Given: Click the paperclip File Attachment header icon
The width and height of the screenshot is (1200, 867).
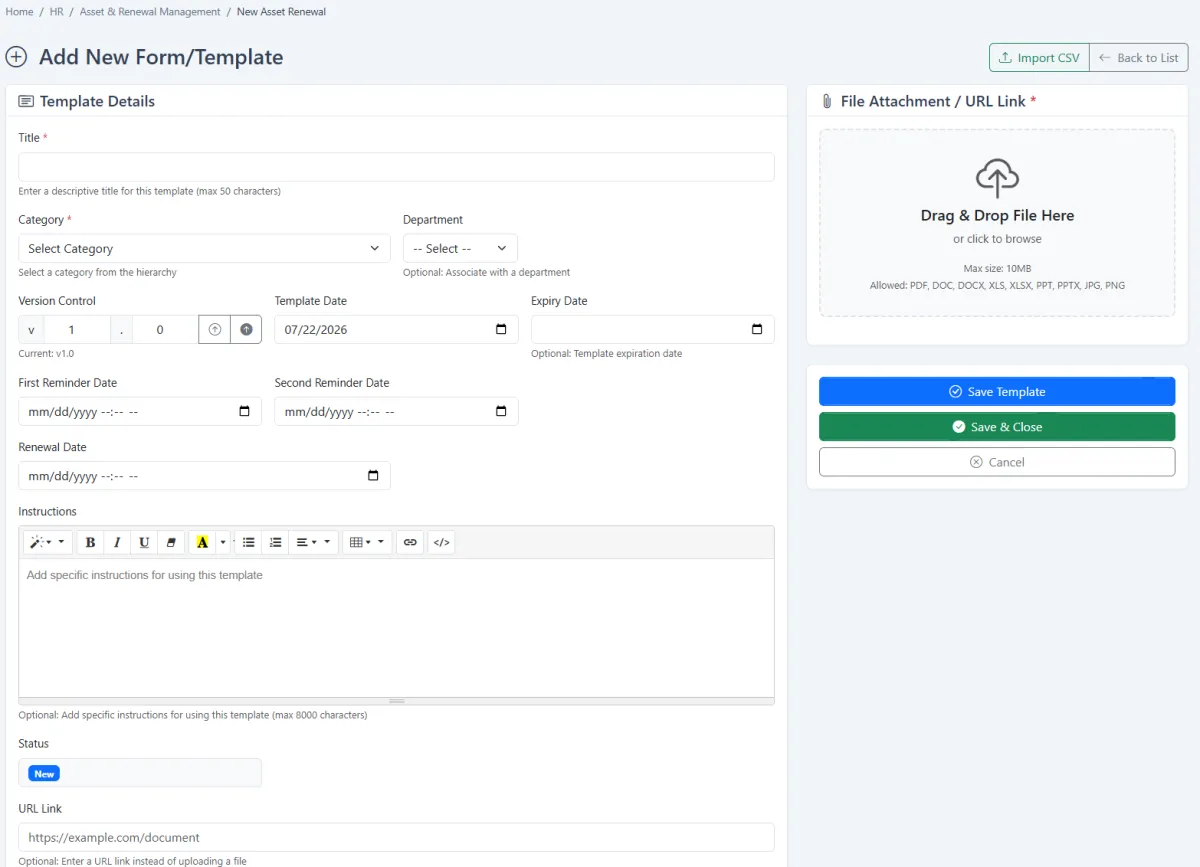Looking at the screenshot, I should (x=827, y=101).
